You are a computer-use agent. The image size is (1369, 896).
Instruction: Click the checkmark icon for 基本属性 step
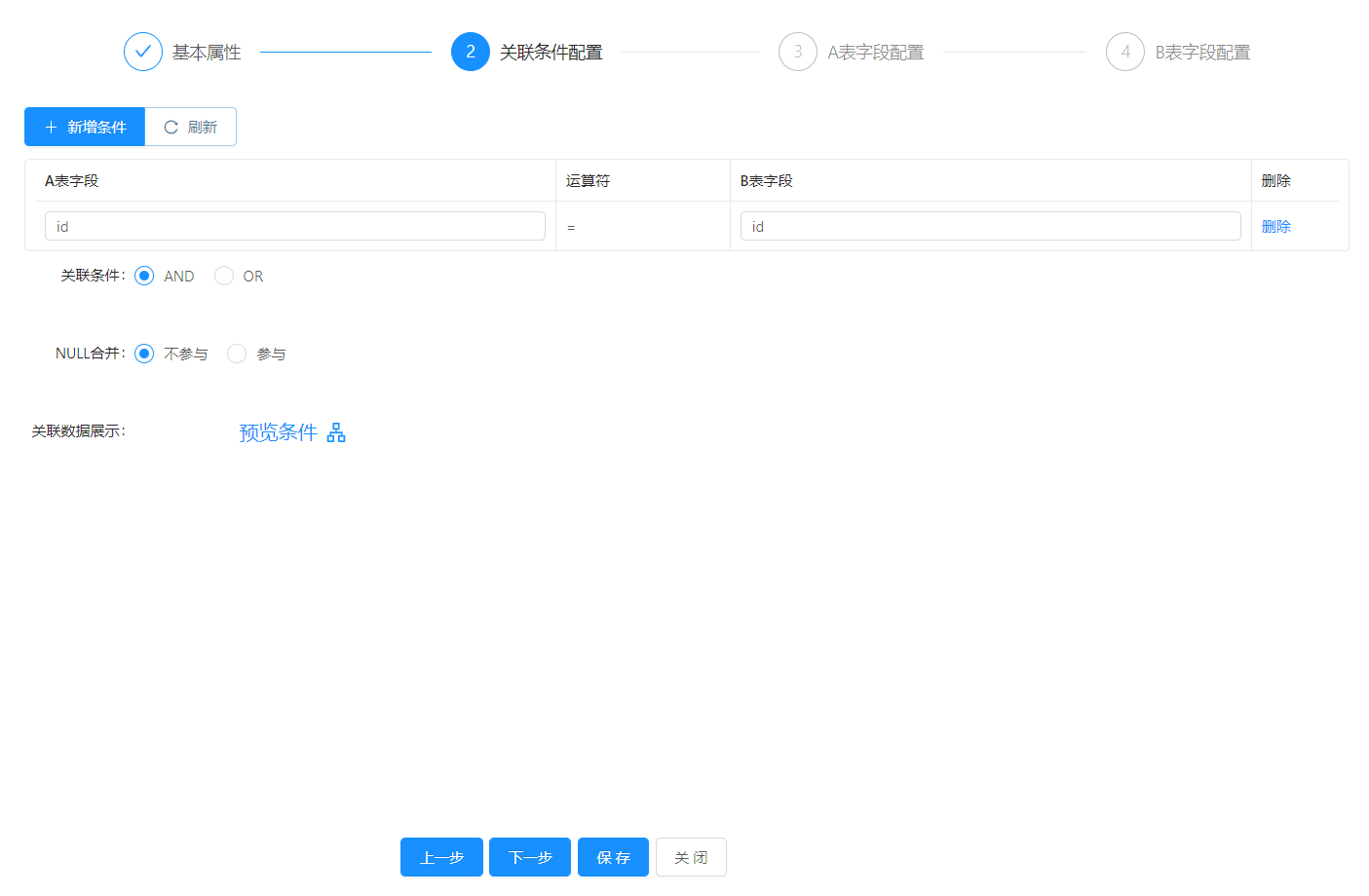pos(142,52)
